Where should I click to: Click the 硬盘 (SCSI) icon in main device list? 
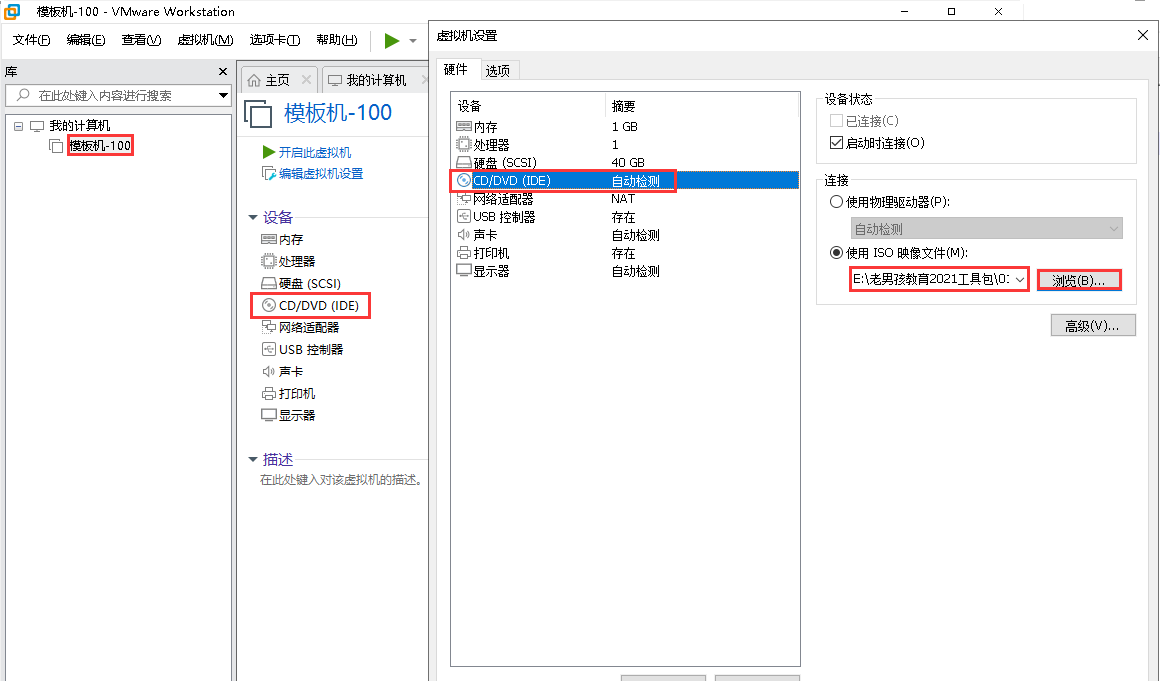(269, 283)
